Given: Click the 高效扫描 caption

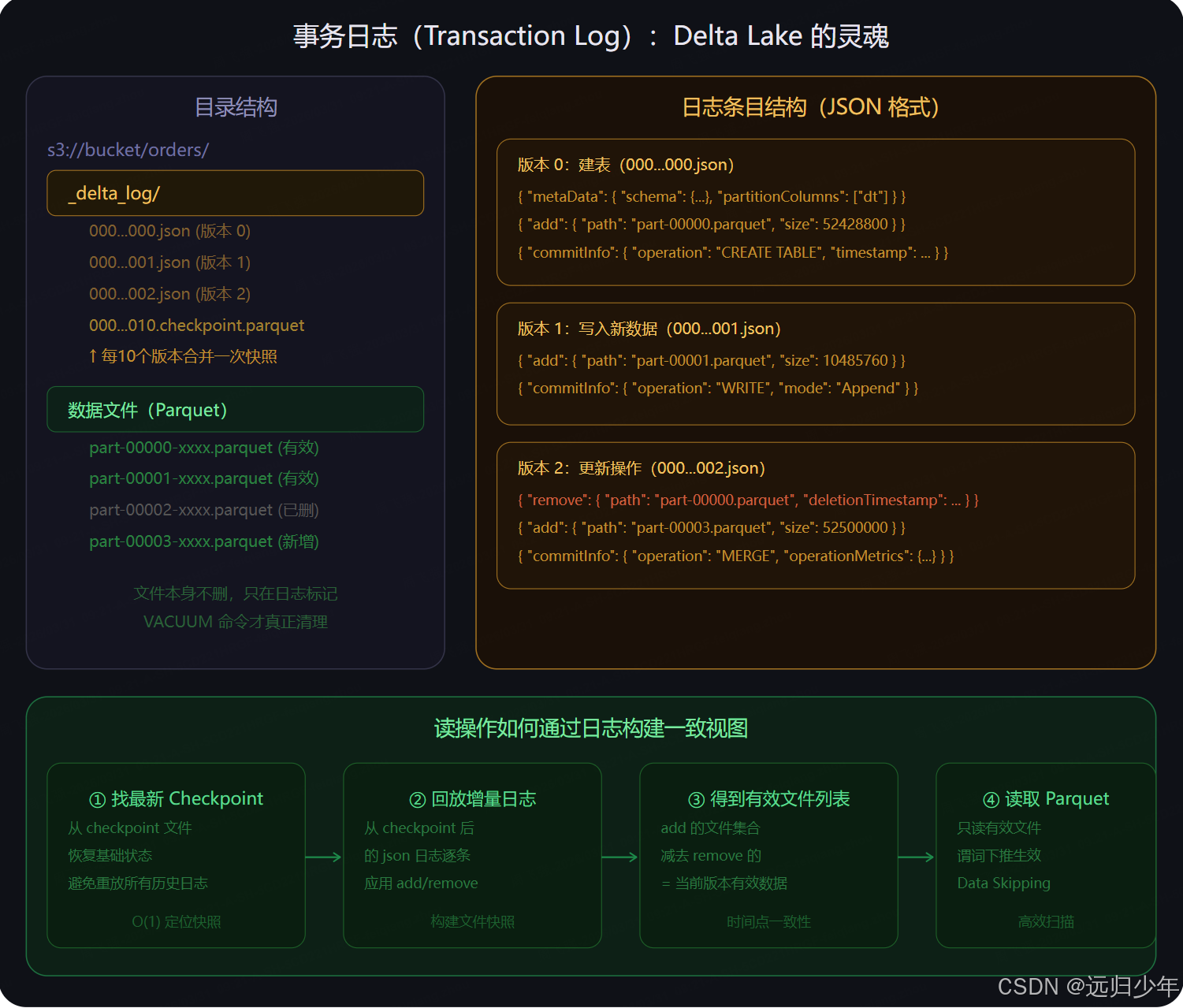Looking at the screenshot, I should 1046,922.
